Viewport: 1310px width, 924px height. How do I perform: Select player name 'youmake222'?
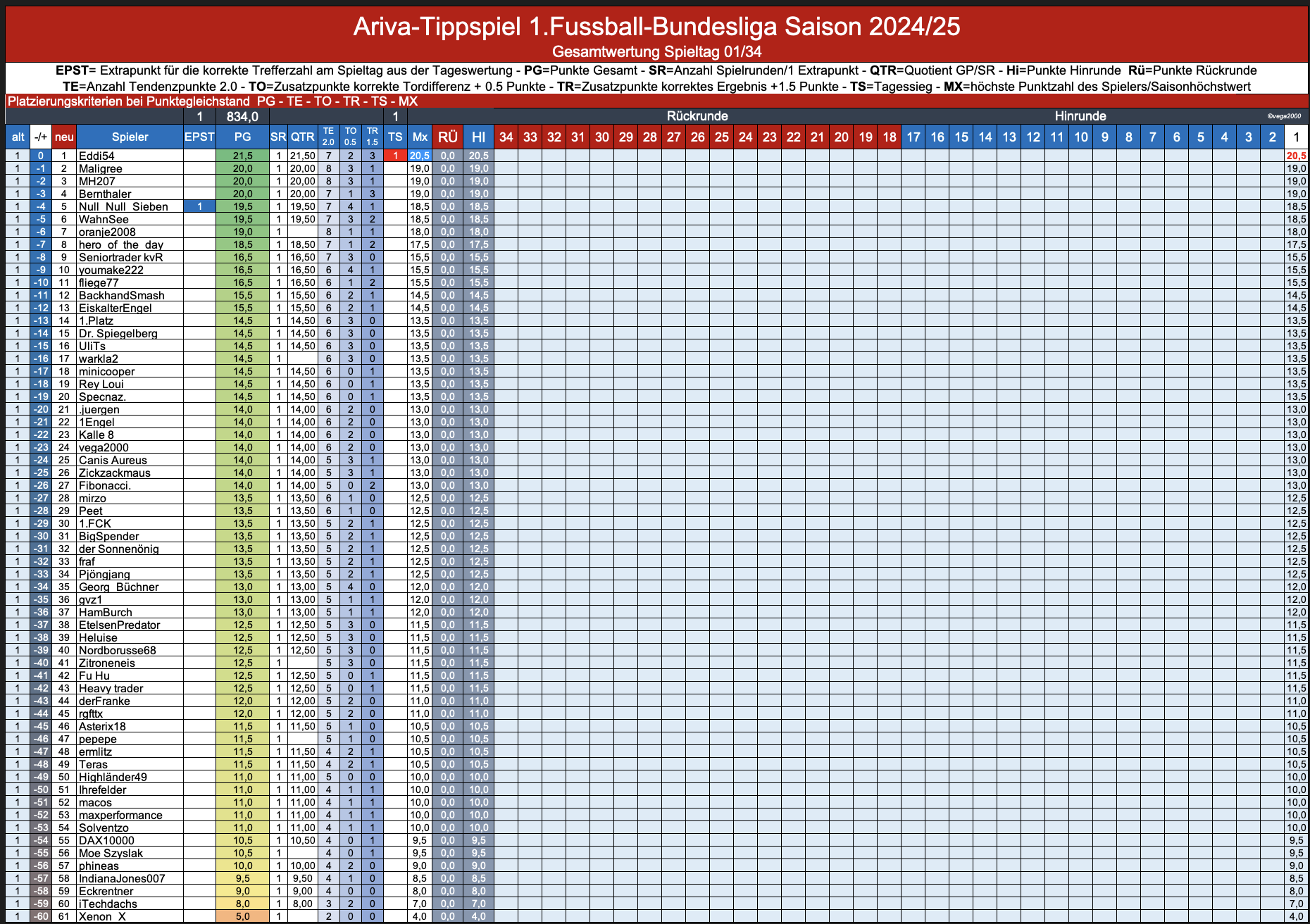tap(111, 270)
